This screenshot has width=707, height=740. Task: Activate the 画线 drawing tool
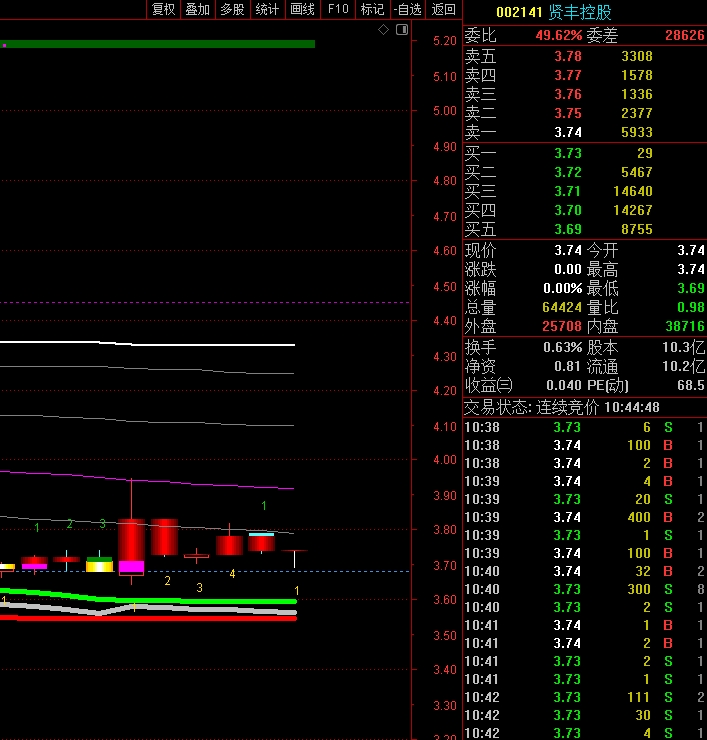point(303,9)
